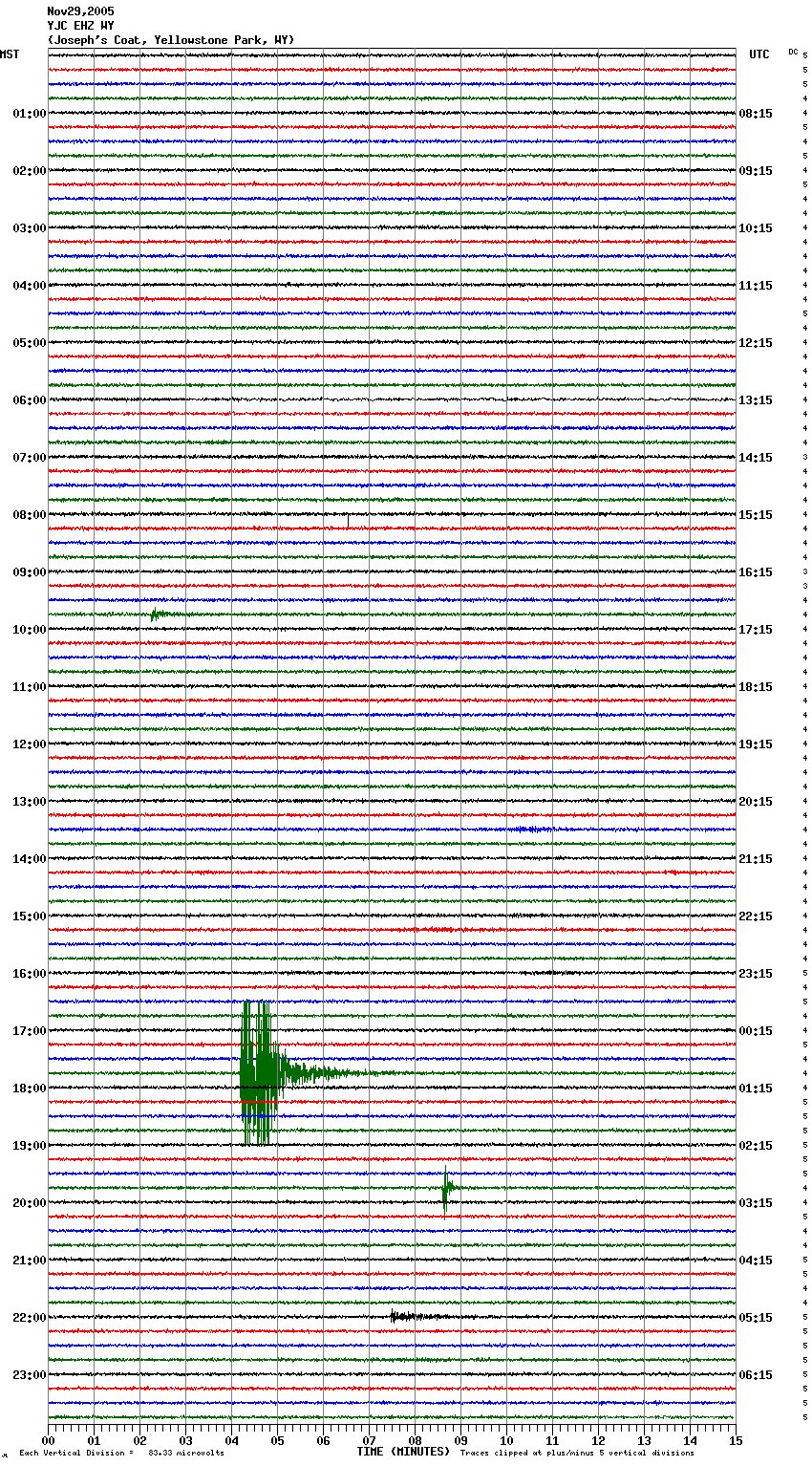
Task: Click the '16:00' MST hour label
Action: coord(29,974)
